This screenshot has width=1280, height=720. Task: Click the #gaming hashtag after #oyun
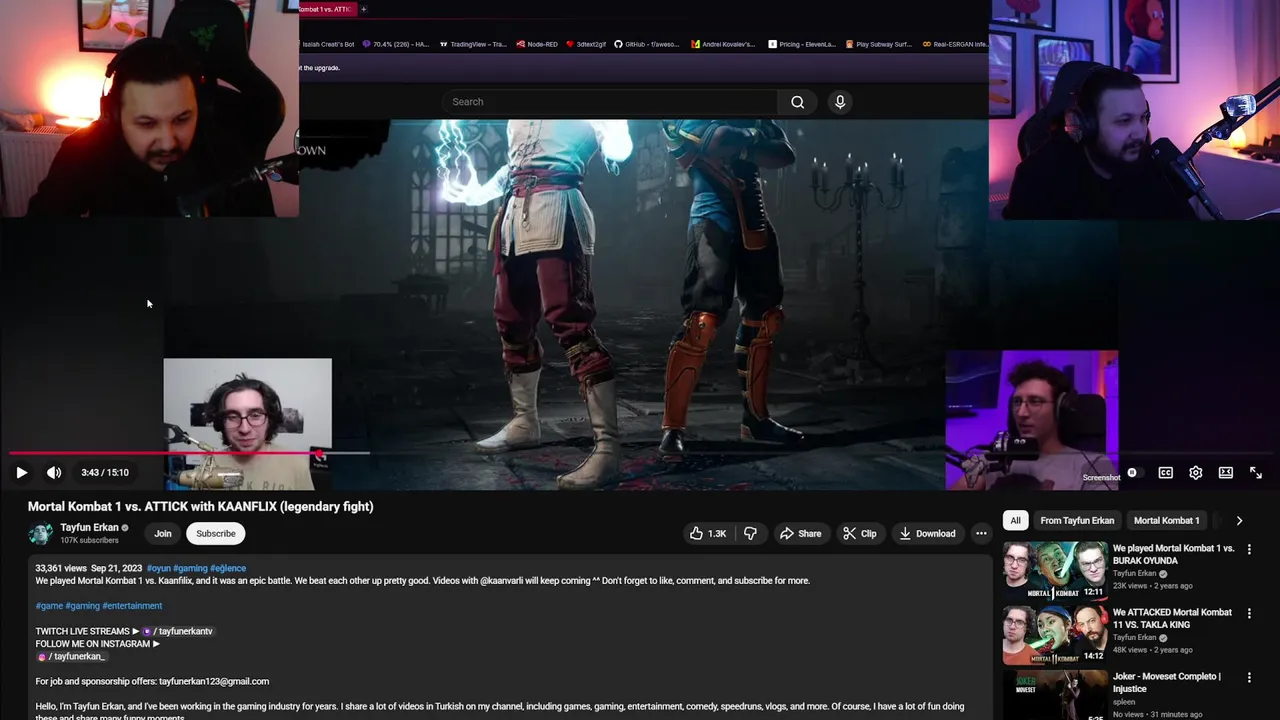190,569
